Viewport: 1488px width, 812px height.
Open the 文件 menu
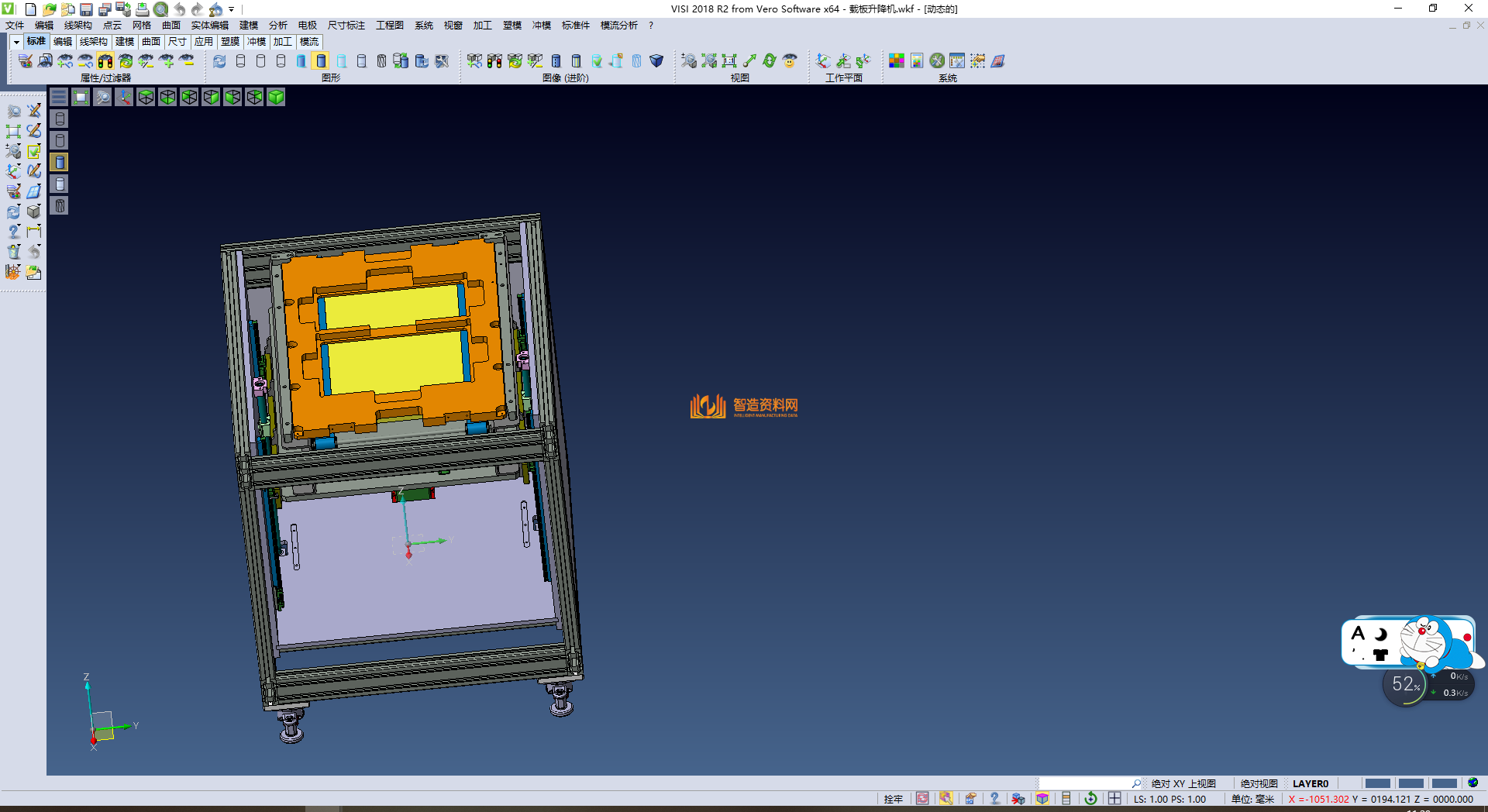[15, 26]
